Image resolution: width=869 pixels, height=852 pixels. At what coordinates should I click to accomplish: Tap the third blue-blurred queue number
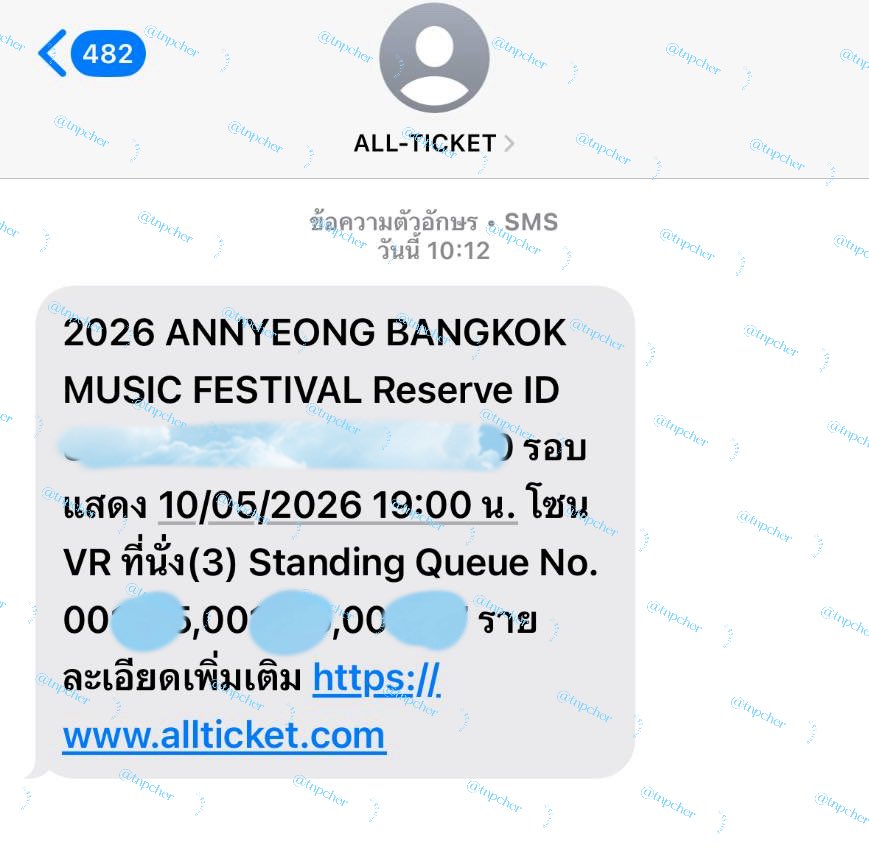click(x=427, y=620)
